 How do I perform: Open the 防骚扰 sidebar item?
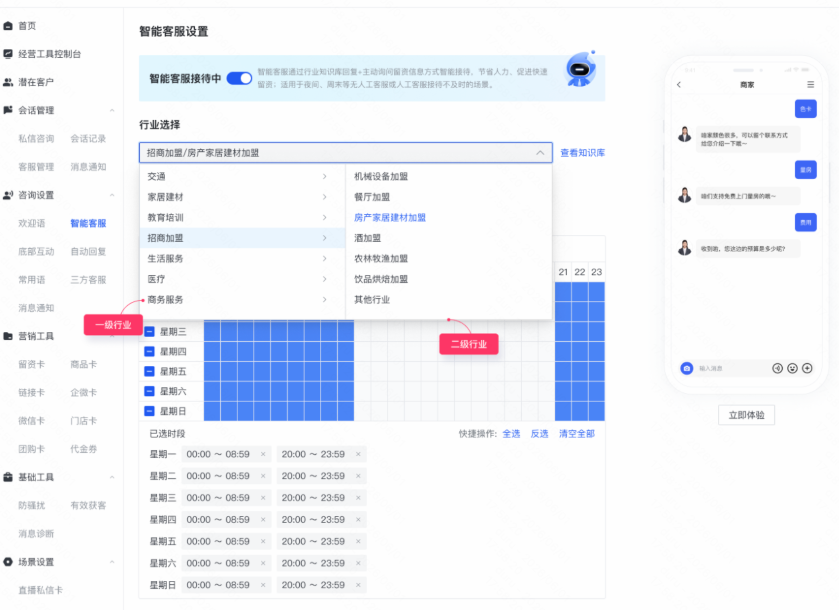[x=32, y=506]
